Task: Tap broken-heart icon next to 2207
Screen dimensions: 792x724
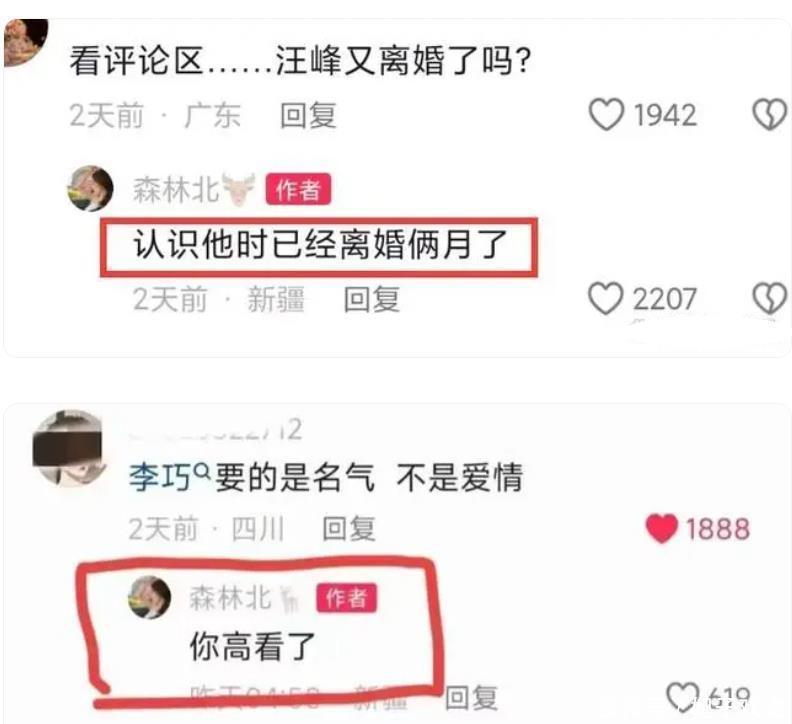Action: point(769,298)
